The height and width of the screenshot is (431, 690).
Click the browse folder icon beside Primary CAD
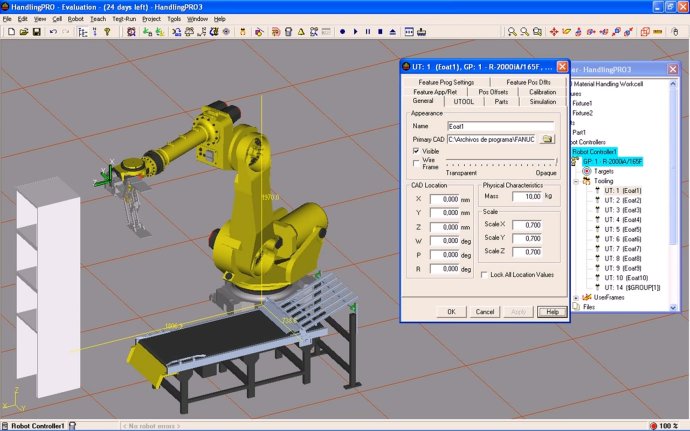coord(547,139)
